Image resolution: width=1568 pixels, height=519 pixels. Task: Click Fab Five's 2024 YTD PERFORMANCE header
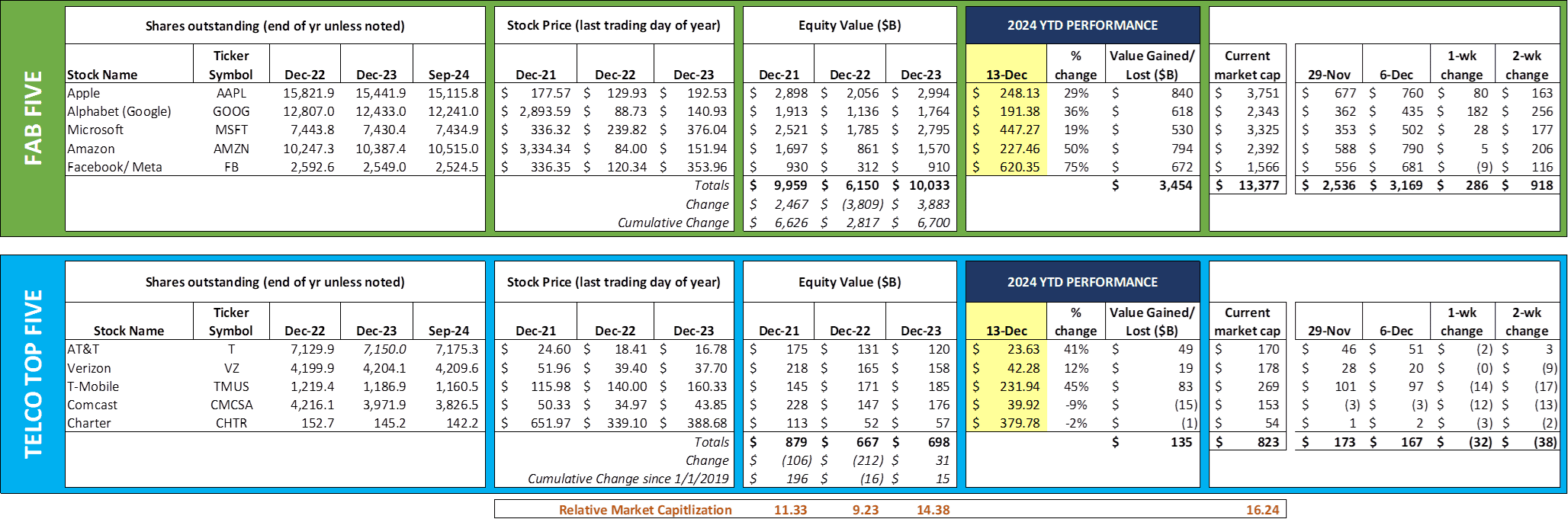(x=1083, y=25)
